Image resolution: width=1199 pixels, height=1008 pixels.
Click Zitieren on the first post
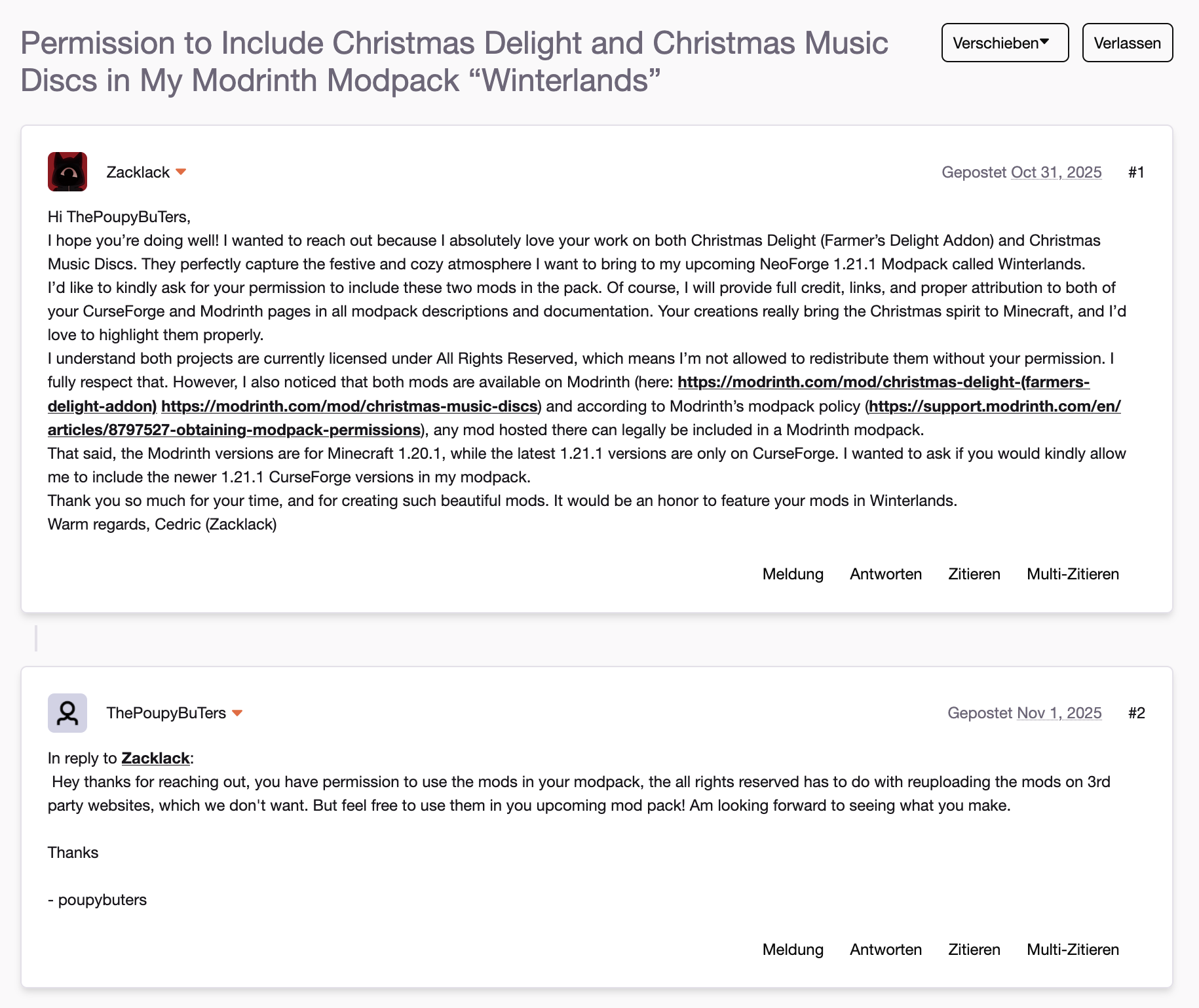[x=974, y=574]
